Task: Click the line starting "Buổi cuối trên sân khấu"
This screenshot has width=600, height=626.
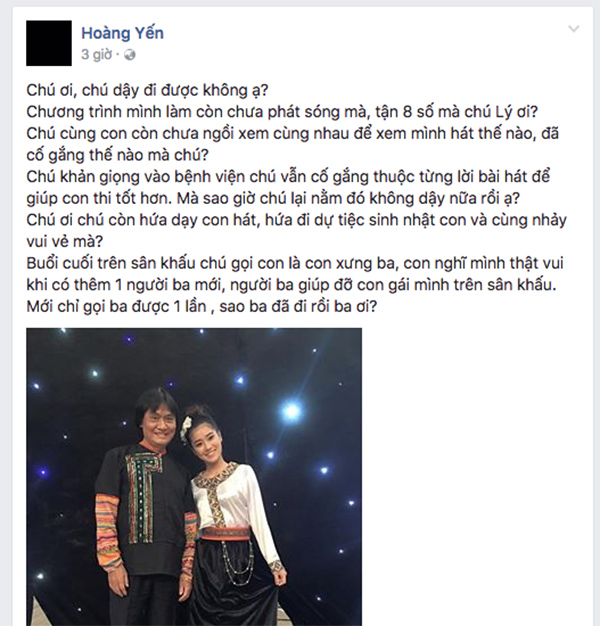Action: [295, 263]
